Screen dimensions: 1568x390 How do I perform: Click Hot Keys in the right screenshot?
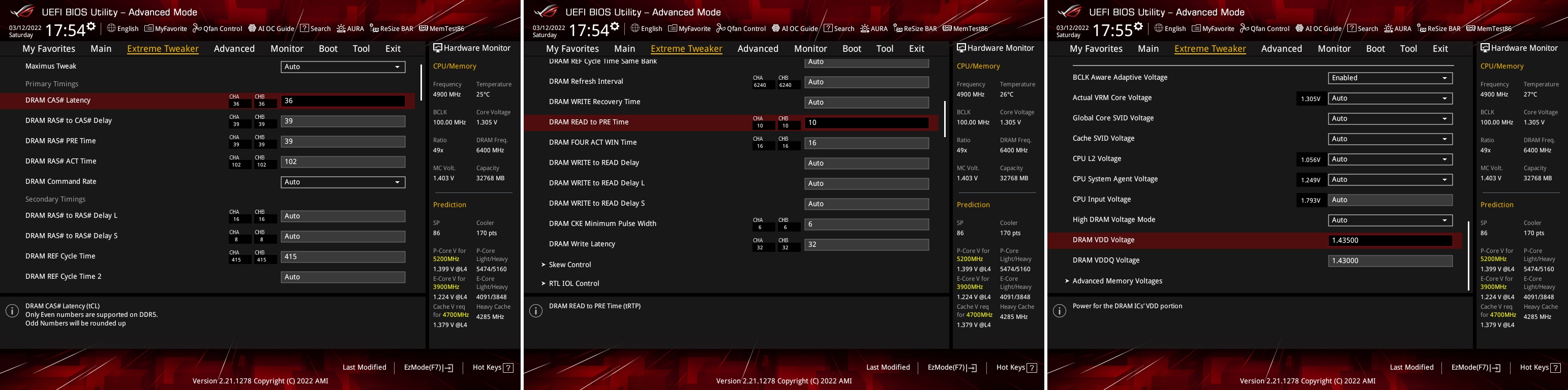(1540, 368)
